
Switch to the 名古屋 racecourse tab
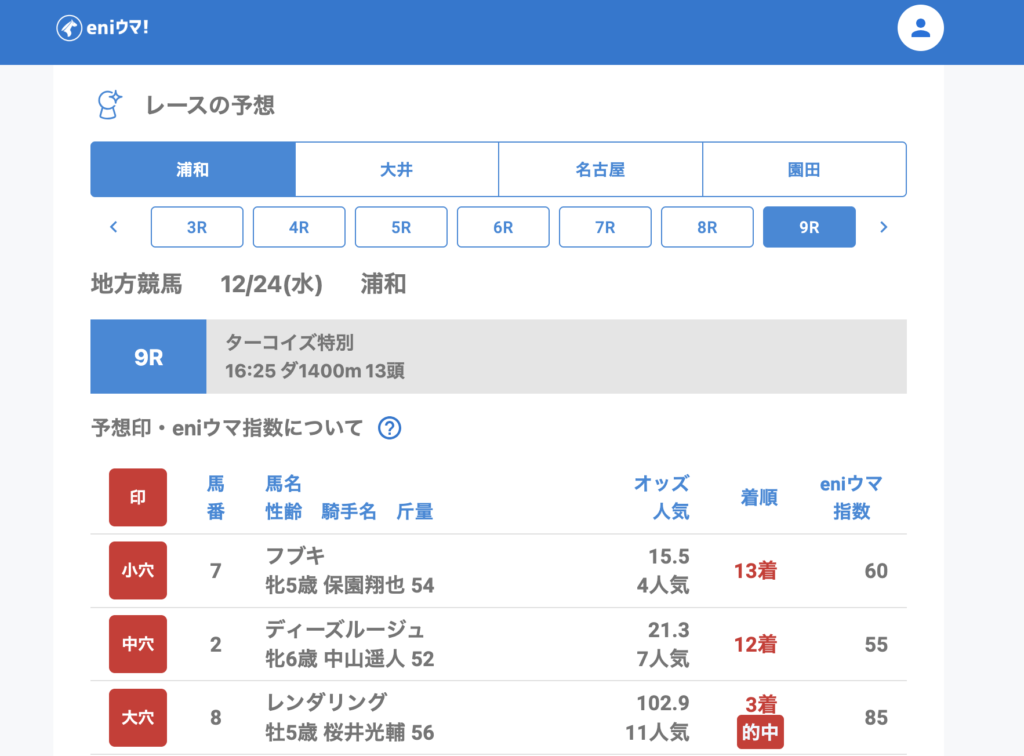coord(601,170)
